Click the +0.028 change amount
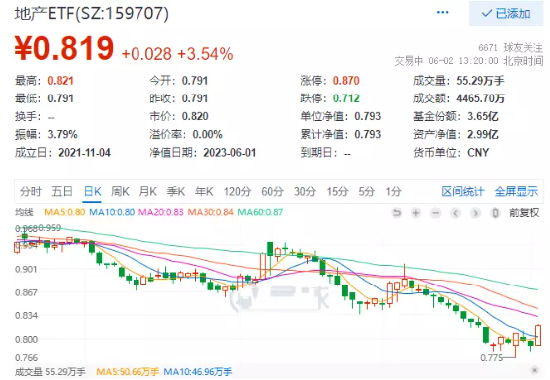 pyautogui.click(x=147, y=54)
